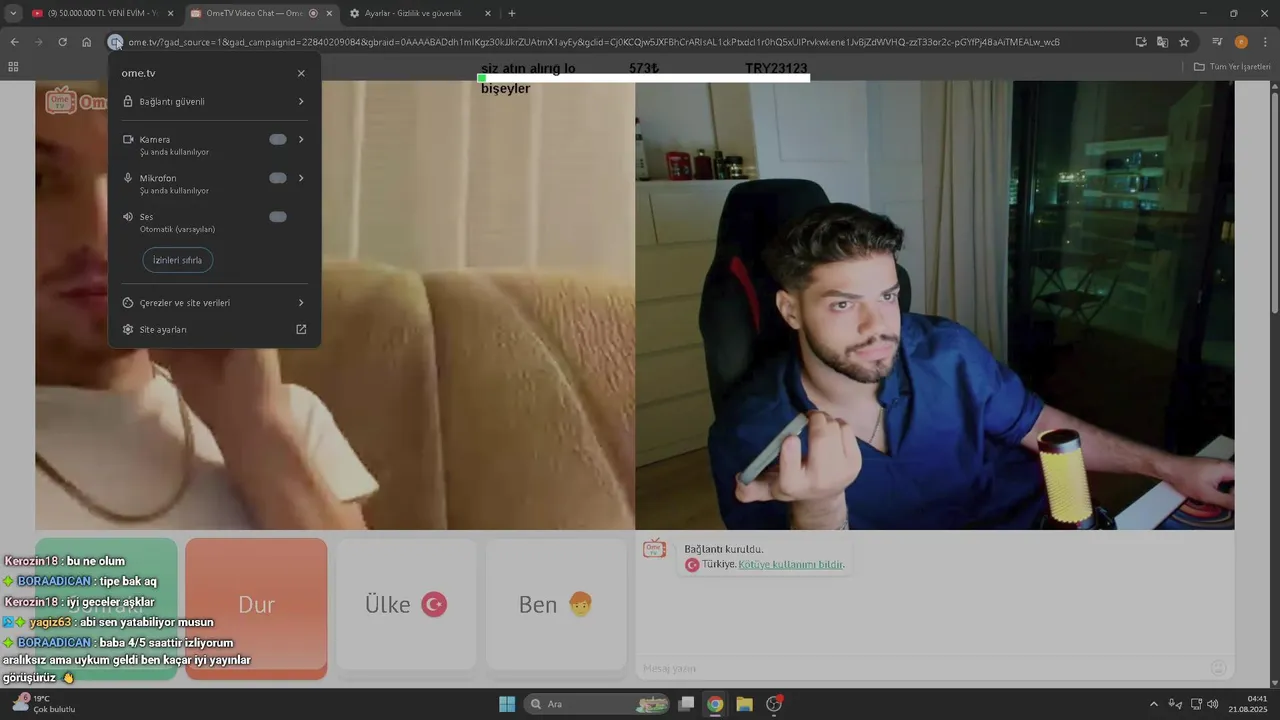Image resolution: width=1280 pixels, height=720 pixels.
Task: Open Site ayarları settings entry
Action: click(x=214, y=329)
